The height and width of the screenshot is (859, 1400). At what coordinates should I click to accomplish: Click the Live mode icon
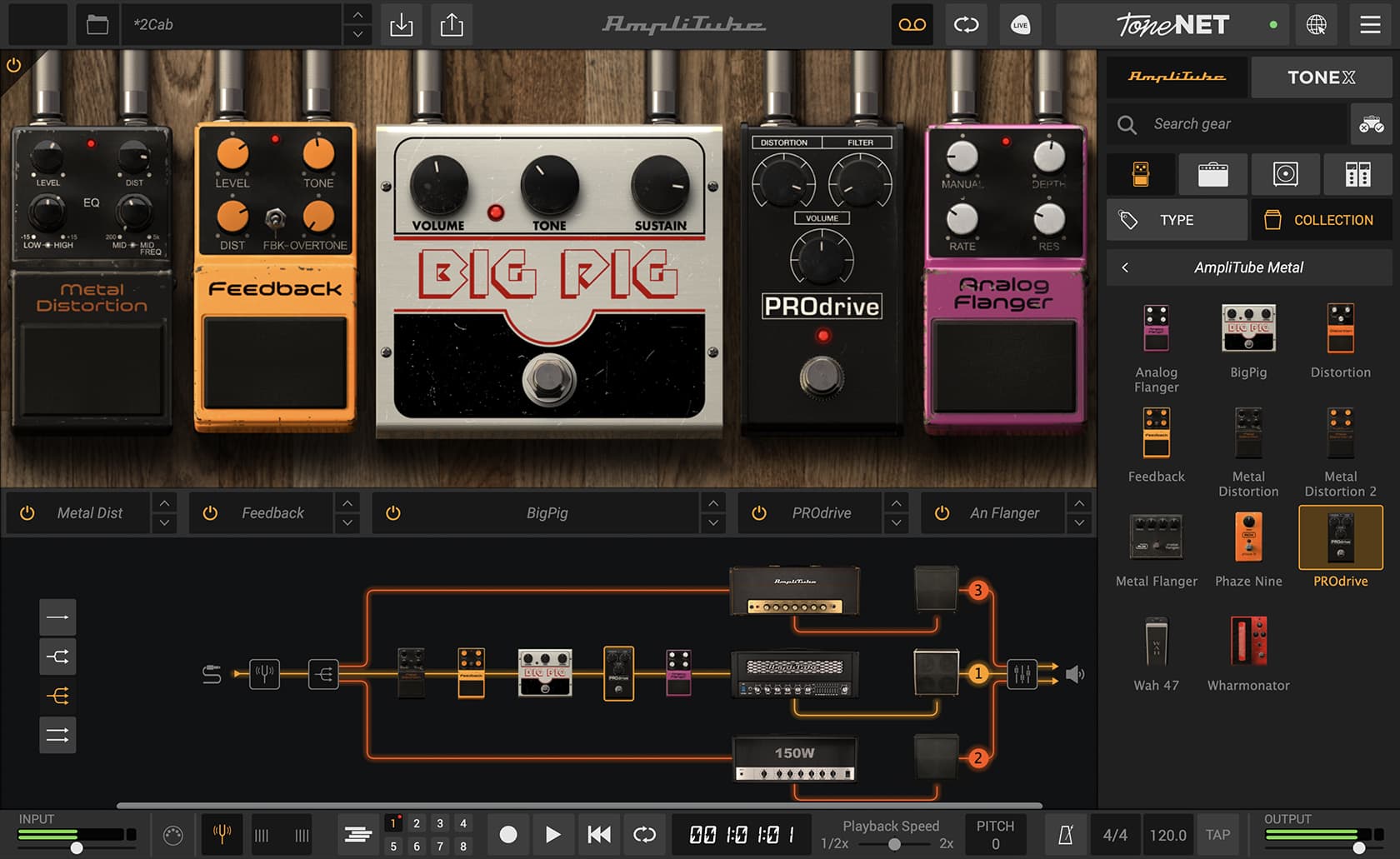[x=1020, y=25]
